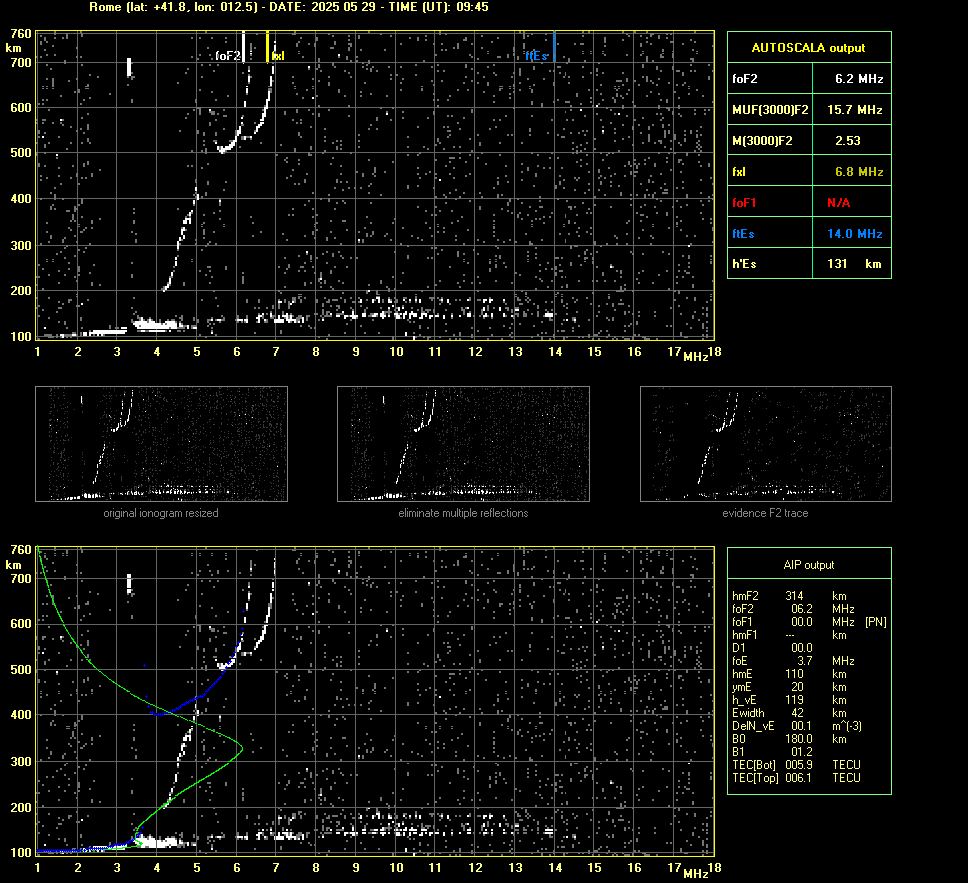Screen dimensions: 968x883
Task: Click the green electron density profile peak in bottom plot
Action: pos(242,749)
